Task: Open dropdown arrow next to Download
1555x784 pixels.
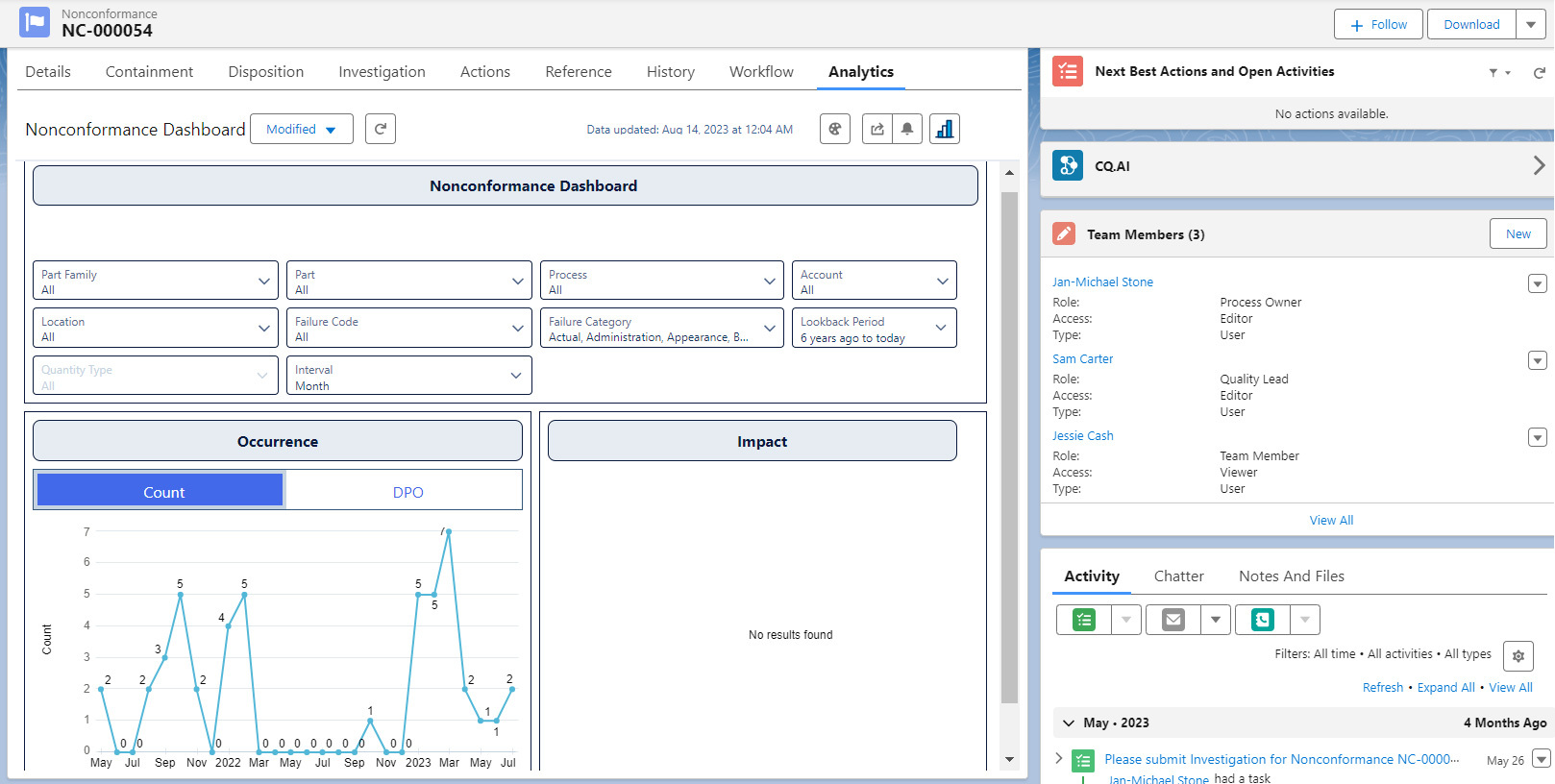Action: pyautogui.click(x=1531, y=25)
